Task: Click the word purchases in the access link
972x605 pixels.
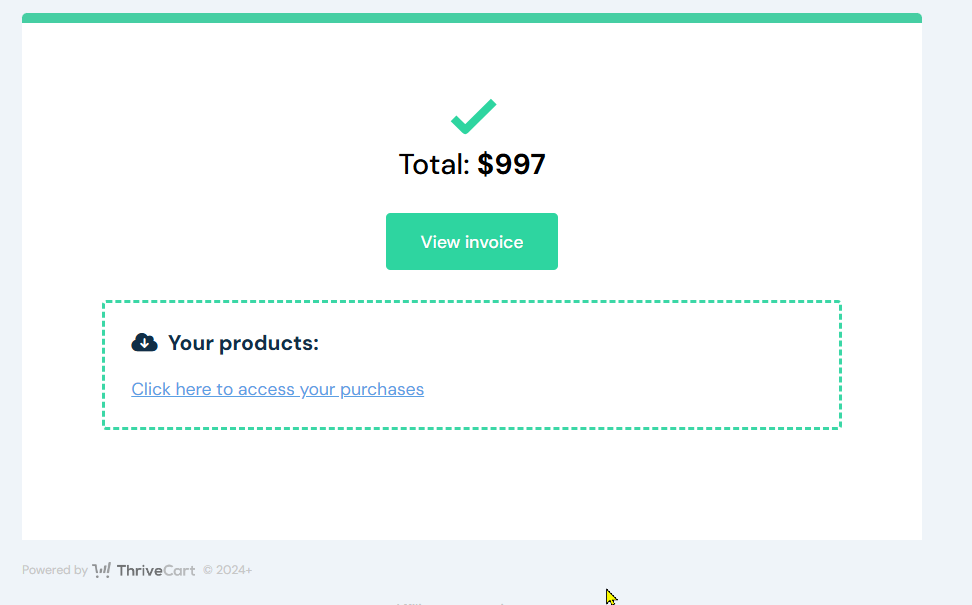Action: [x=382, y=389]
